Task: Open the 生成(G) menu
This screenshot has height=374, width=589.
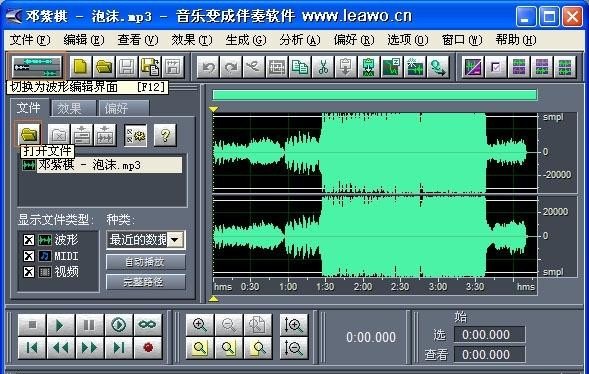Action: pyautogui.click(x=246, y=40)
